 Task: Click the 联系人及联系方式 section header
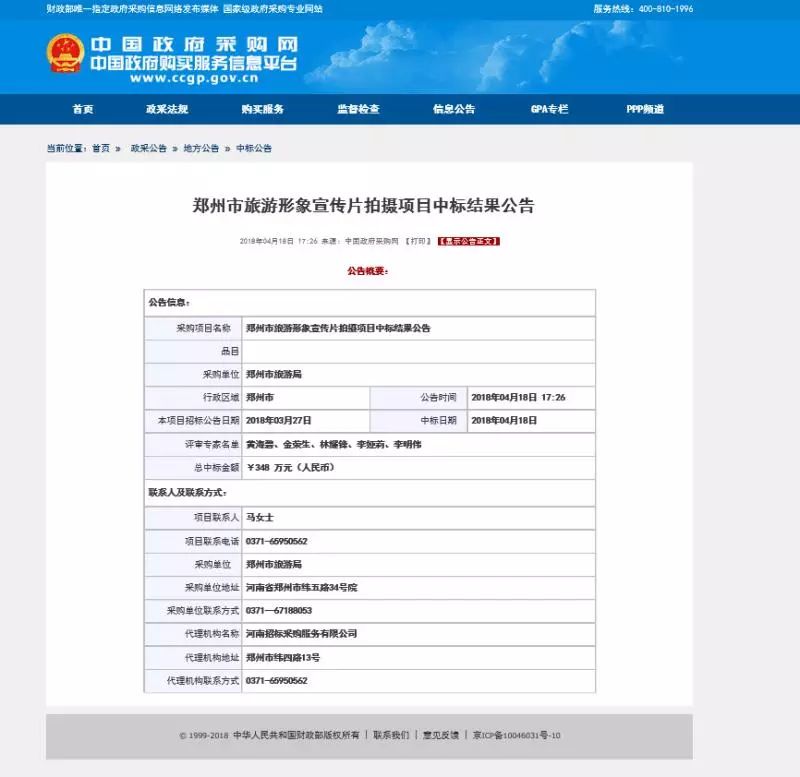(188, 492)
